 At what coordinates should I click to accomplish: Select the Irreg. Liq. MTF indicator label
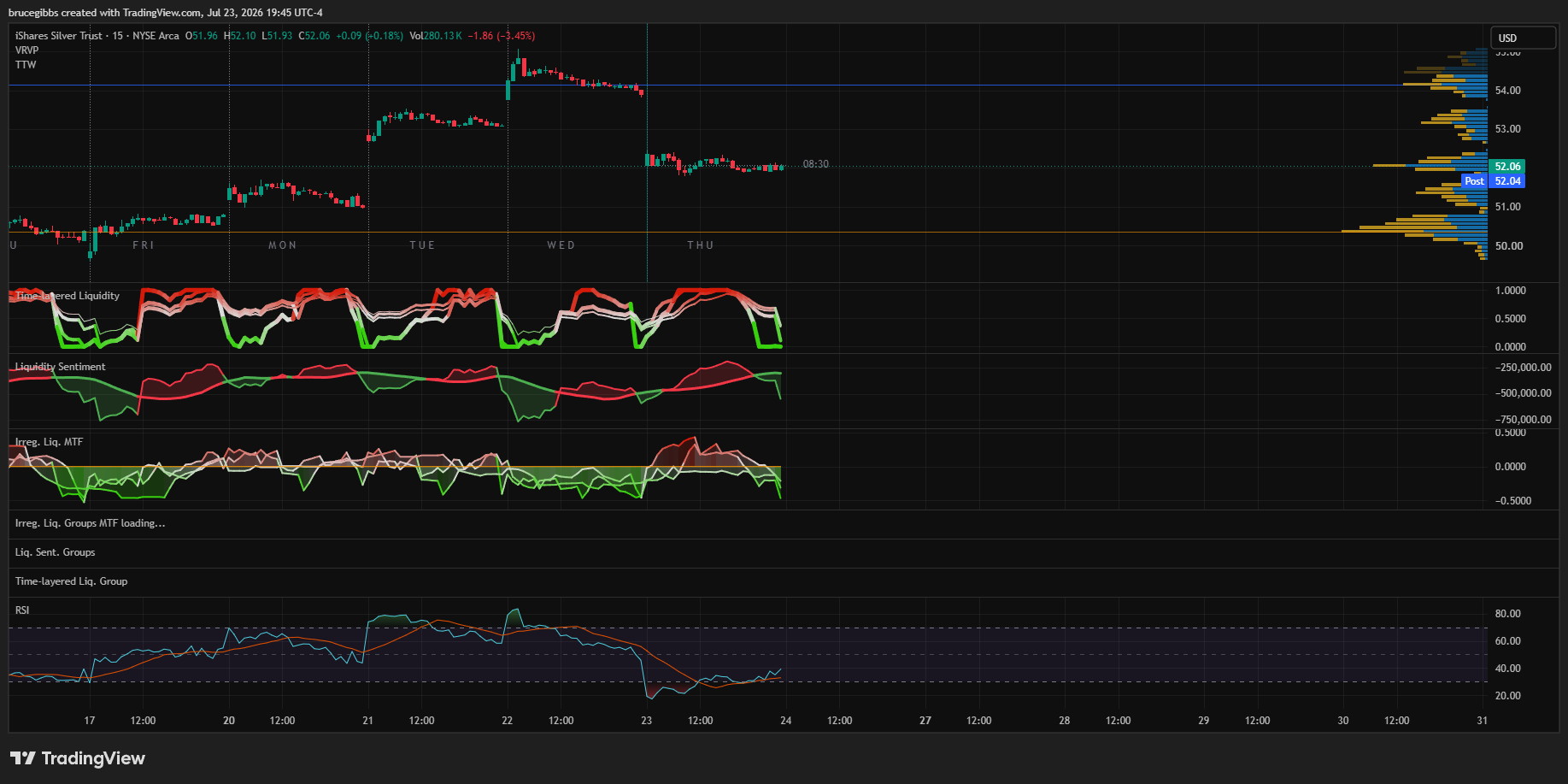49,442
